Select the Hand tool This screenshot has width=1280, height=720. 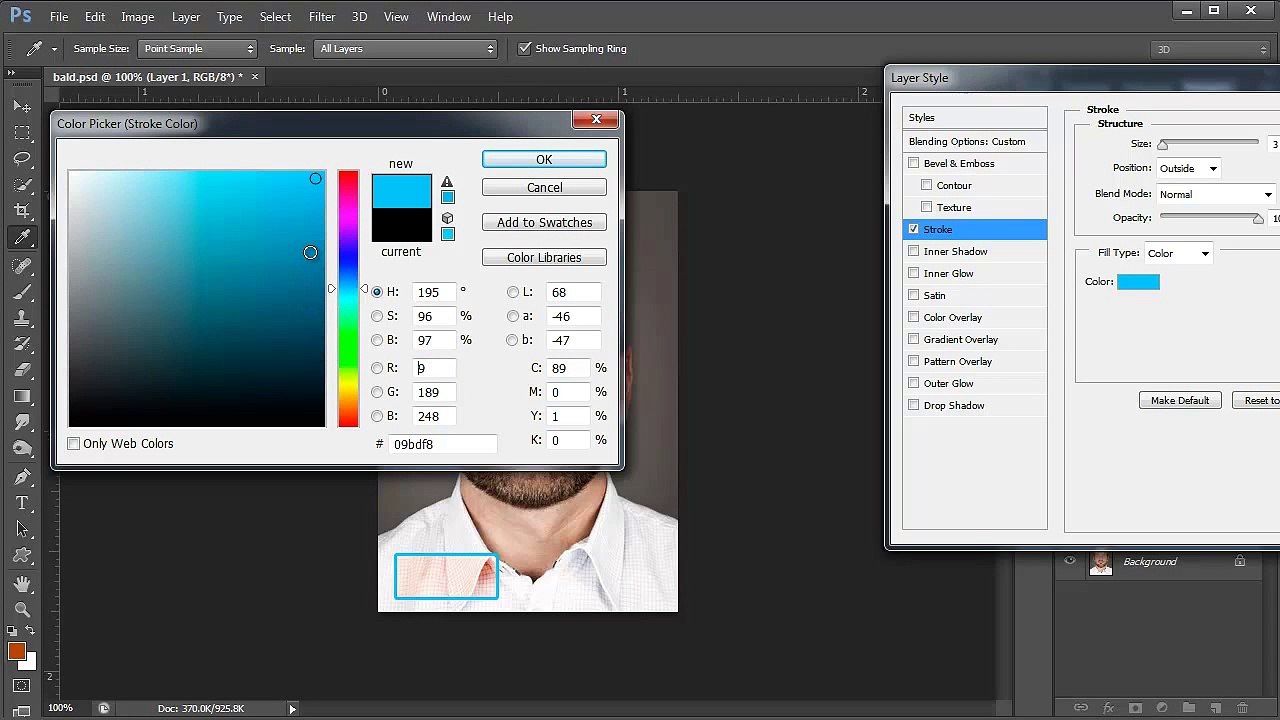(x=22, y=583)
